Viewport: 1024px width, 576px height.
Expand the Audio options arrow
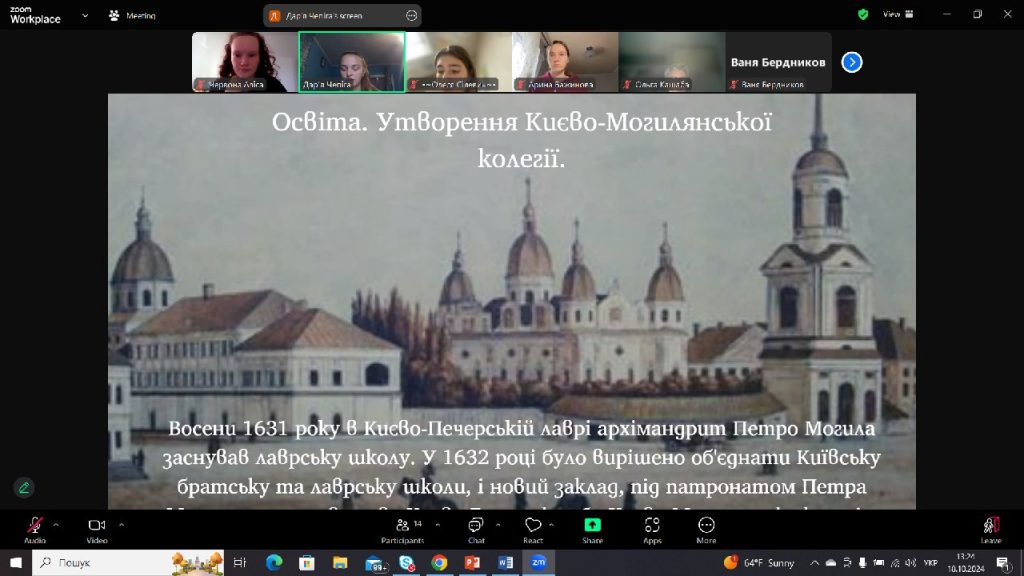point(56,524)
